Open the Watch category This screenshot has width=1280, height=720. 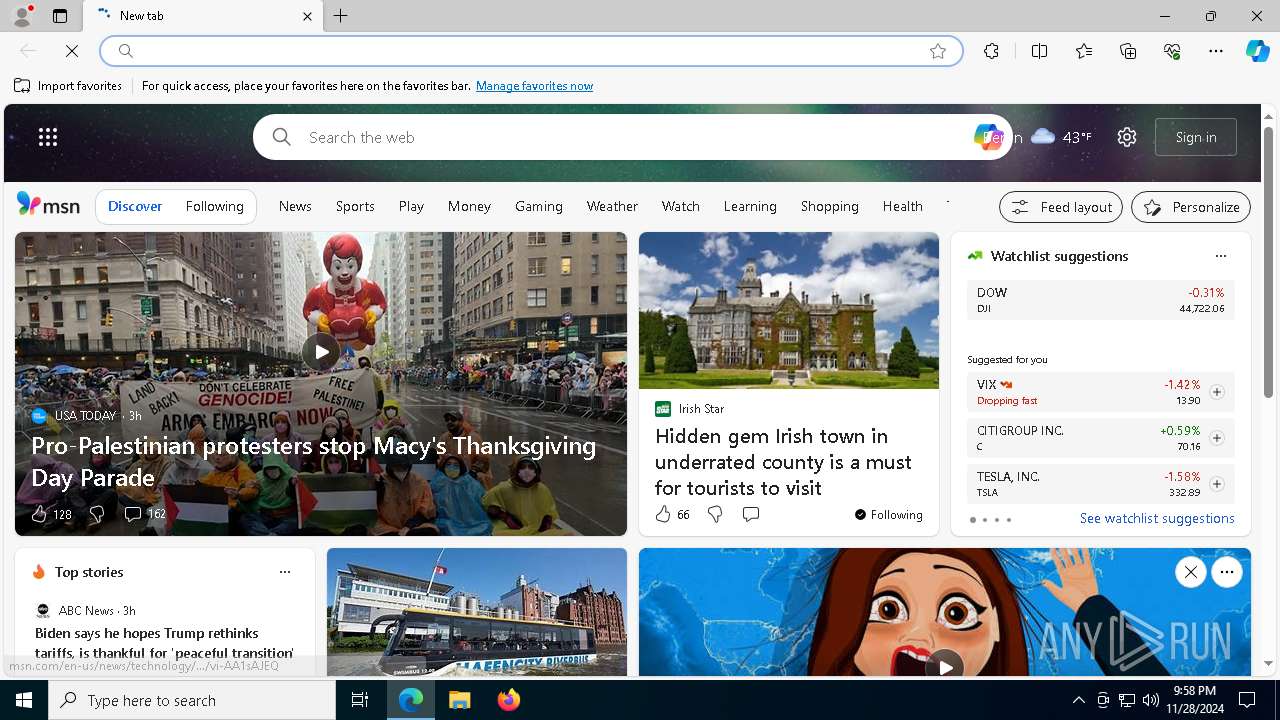(681, 206)
